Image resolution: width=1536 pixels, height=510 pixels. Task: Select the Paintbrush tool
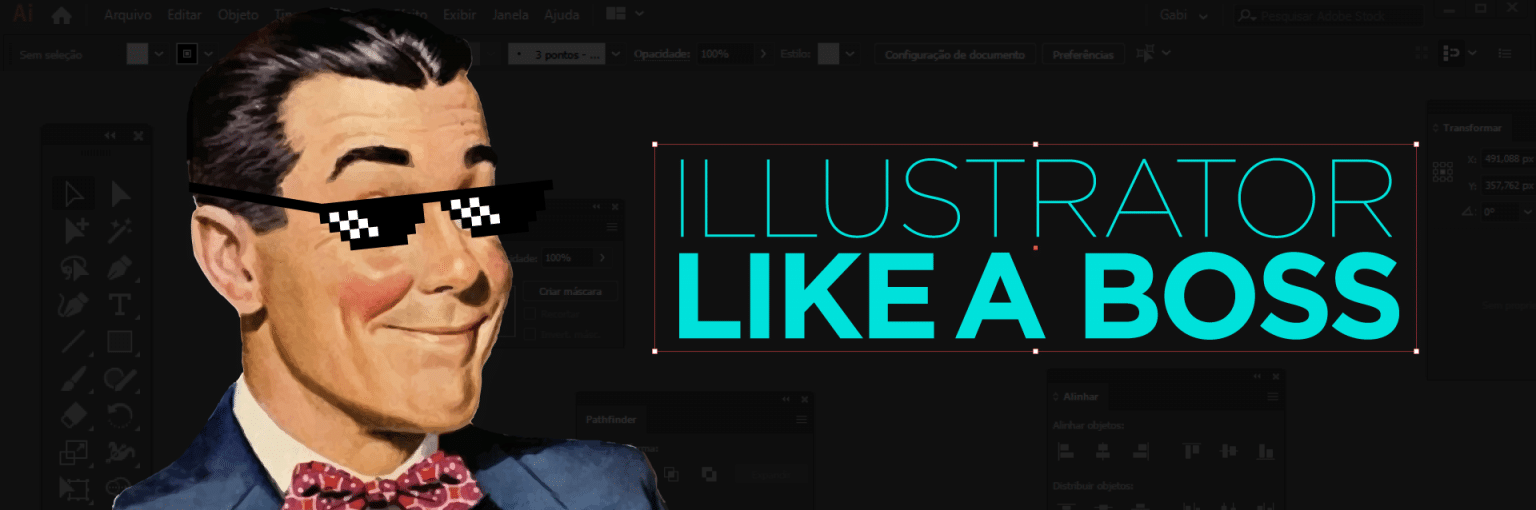75,378
